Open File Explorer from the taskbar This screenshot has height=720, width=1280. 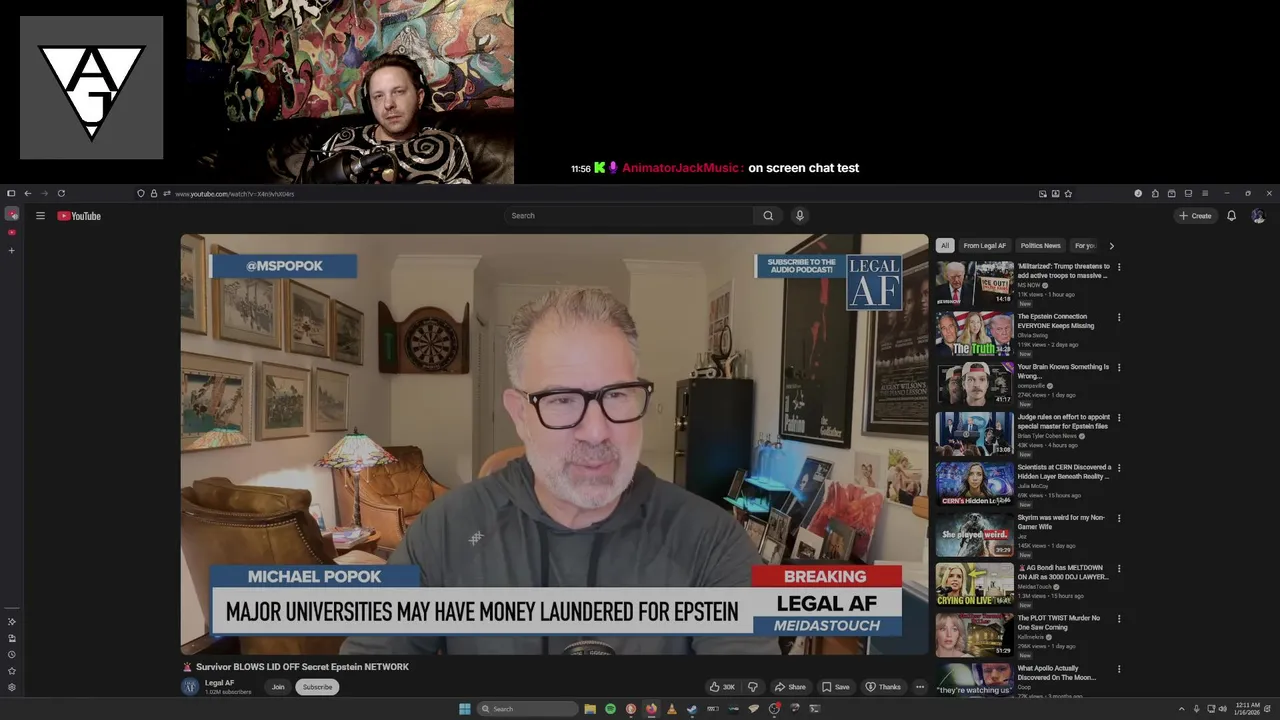(x=590, y=709)
